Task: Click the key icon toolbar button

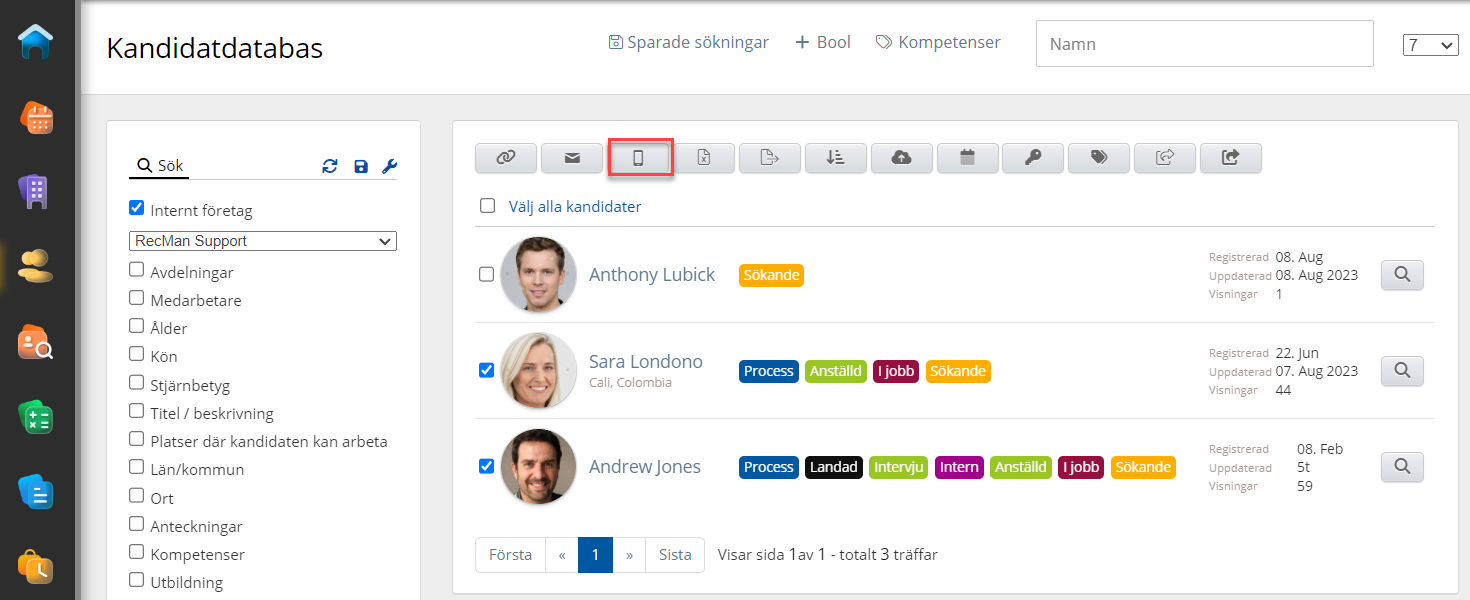Action: tap(1033, 158)
